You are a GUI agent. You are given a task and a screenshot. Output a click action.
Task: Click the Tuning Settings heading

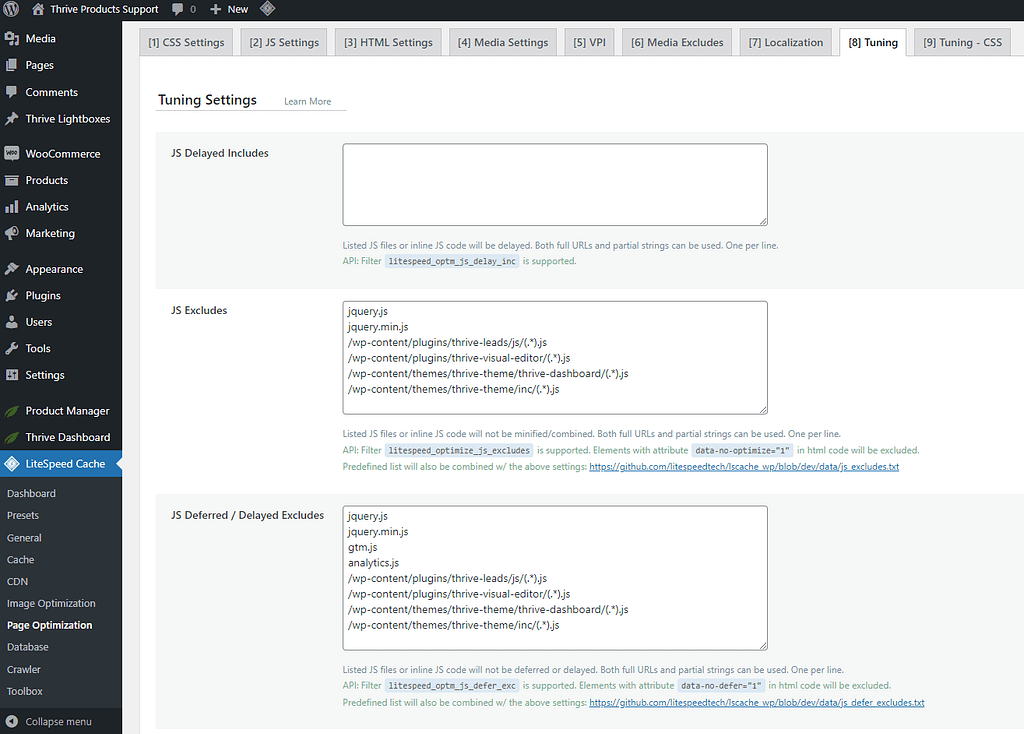click(208, 100)
